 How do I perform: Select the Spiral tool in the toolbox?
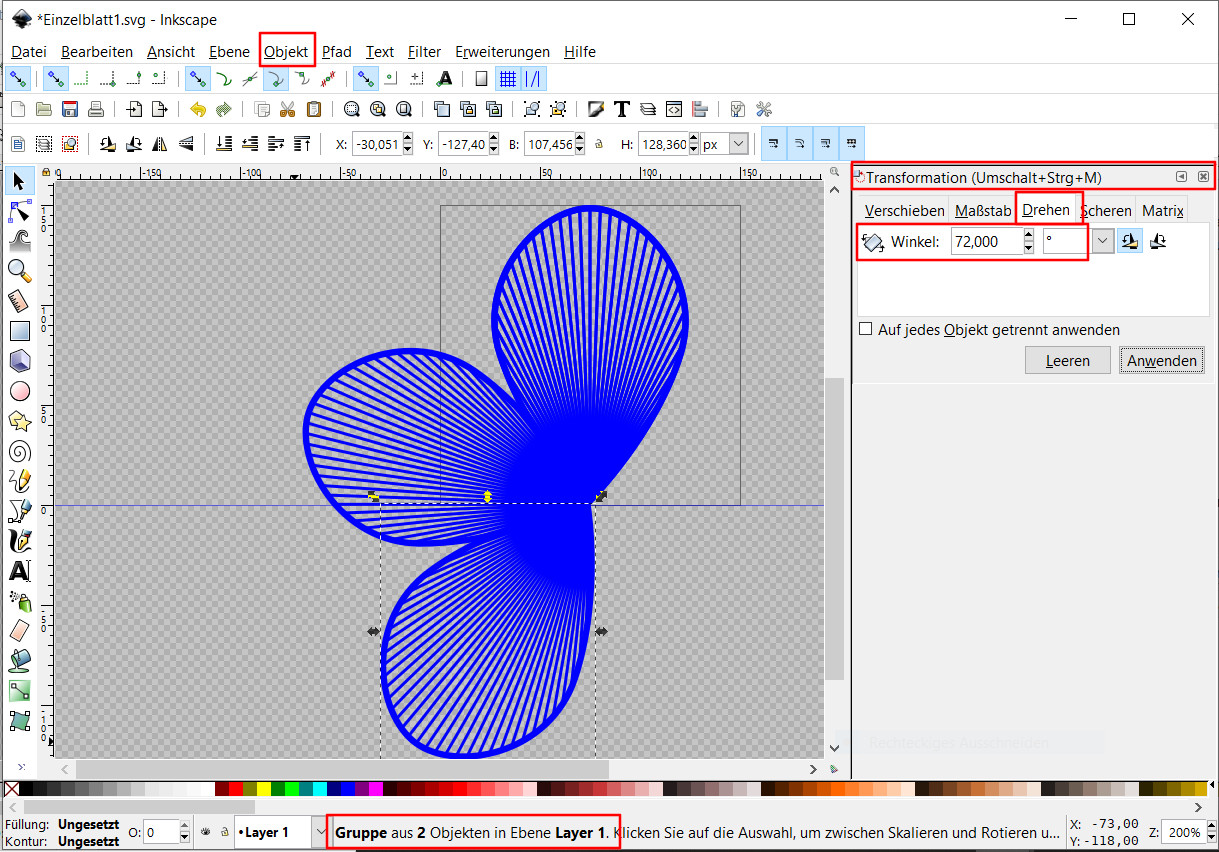[19, 451]
